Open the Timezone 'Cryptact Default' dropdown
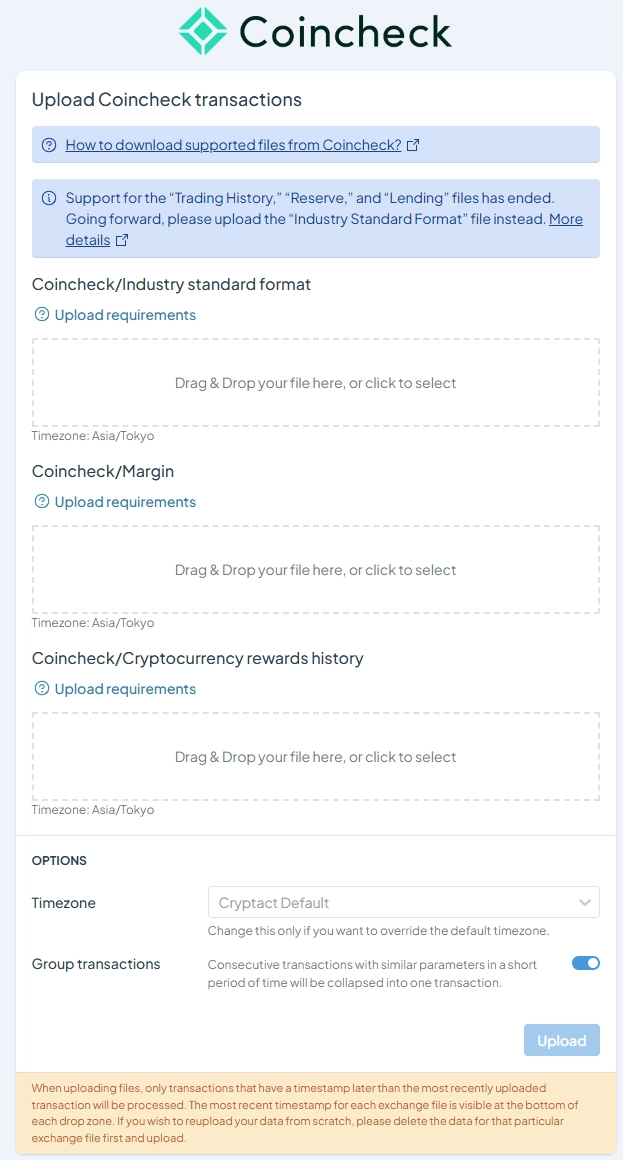Image resolution: width=623 pixels, height=1160 pixels. (x=403, y=903)
